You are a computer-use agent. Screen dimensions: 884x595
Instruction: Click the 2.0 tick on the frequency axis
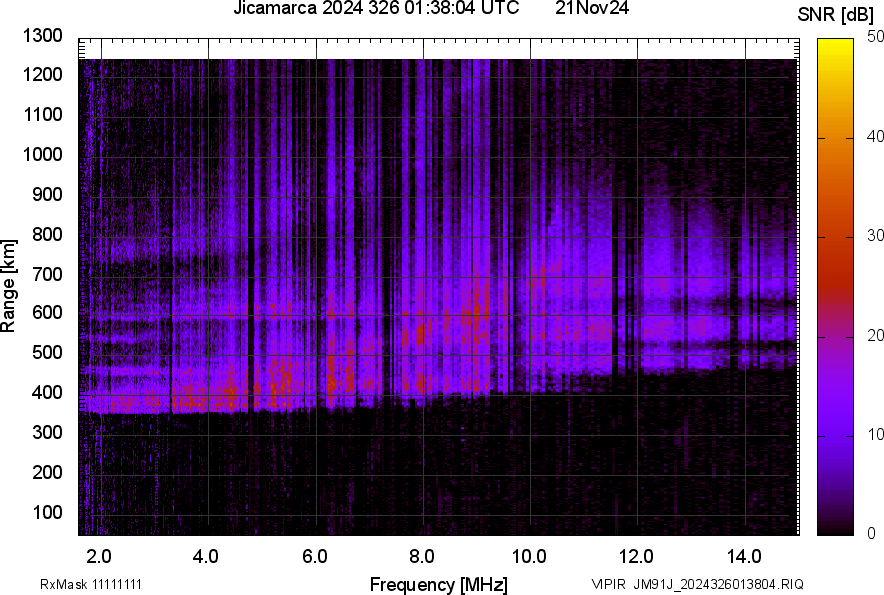click(100, 556)
